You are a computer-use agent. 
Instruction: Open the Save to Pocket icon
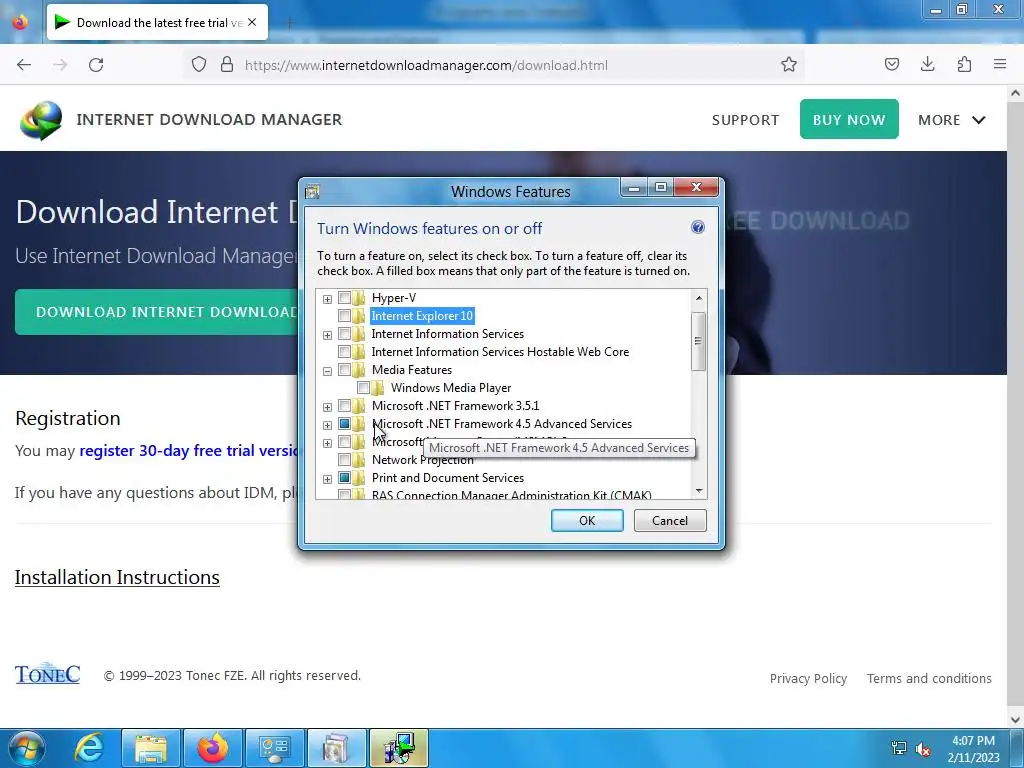pyautogui.click(x=892, y=65)
